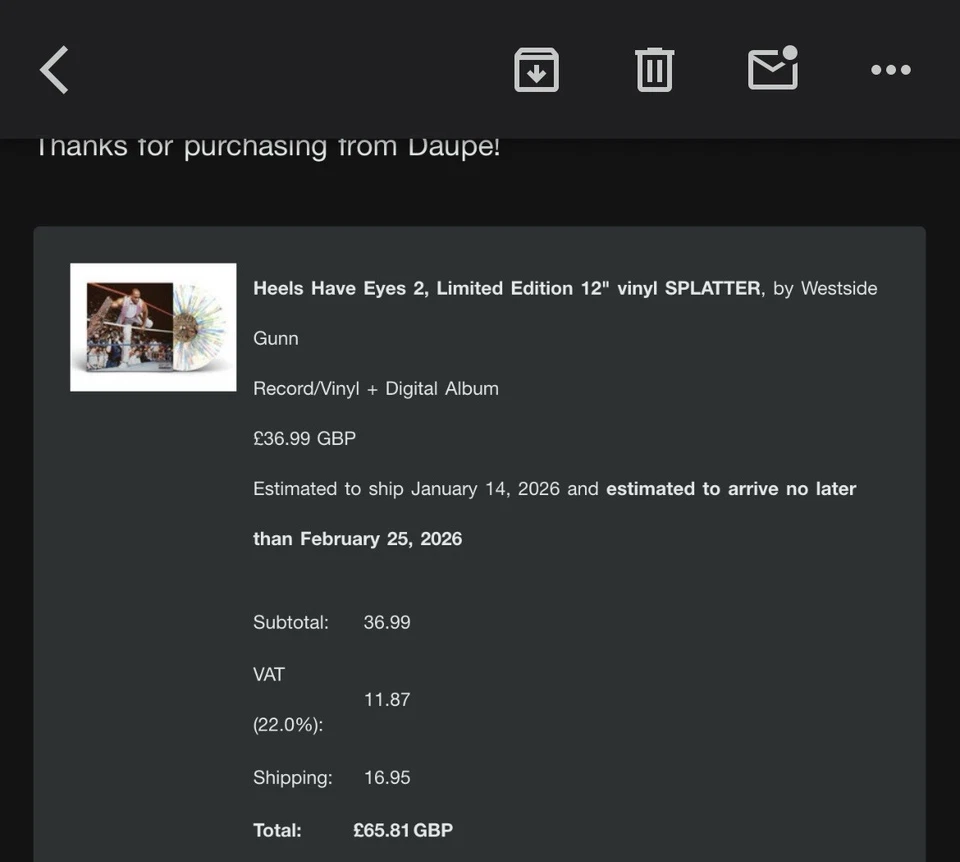Open the three-dot more options menu
Image resolution: width=960 pixels, height=862 pixels.
[x=890, y=70]
